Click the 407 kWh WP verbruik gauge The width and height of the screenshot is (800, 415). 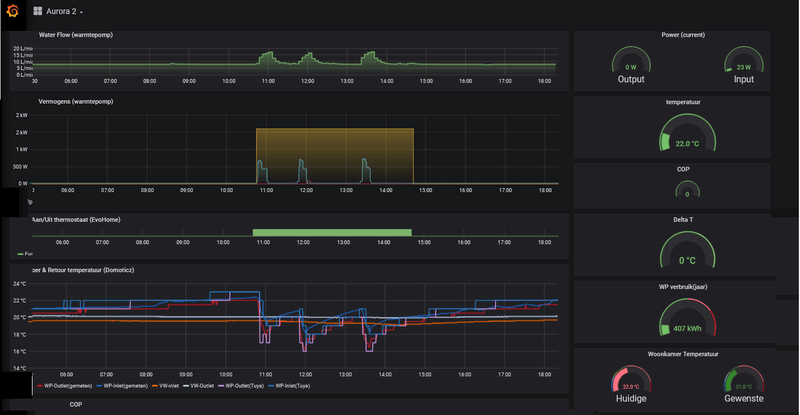point(687,318)
